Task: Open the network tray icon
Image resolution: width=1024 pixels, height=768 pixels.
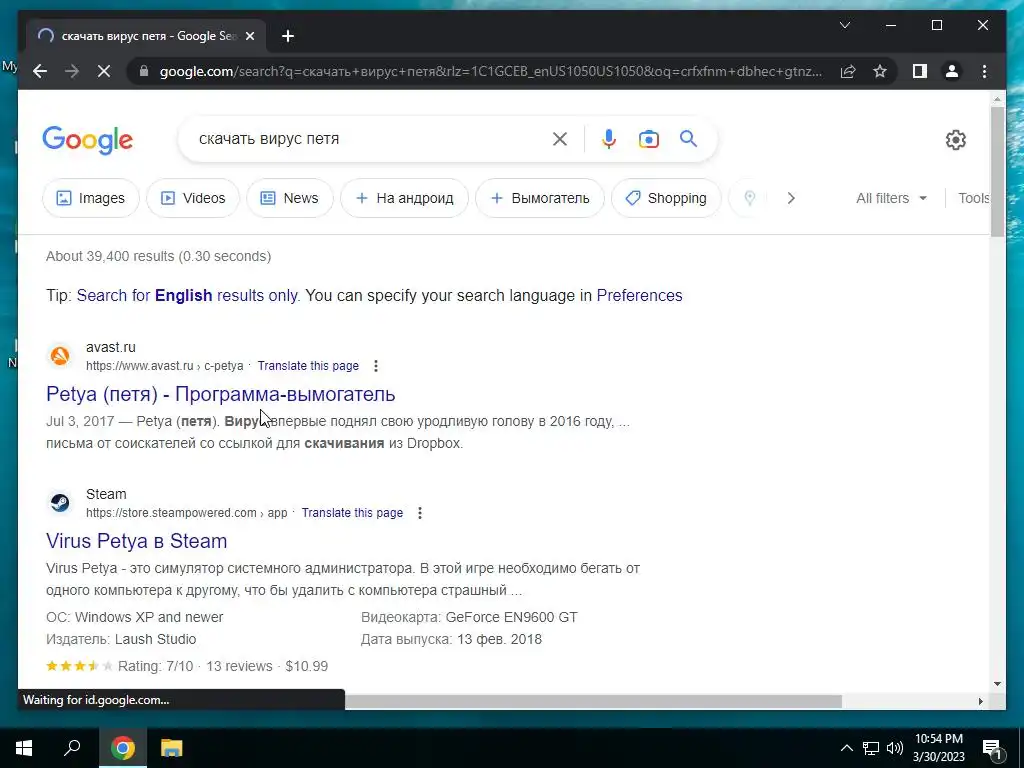Action: click(871, 748)
